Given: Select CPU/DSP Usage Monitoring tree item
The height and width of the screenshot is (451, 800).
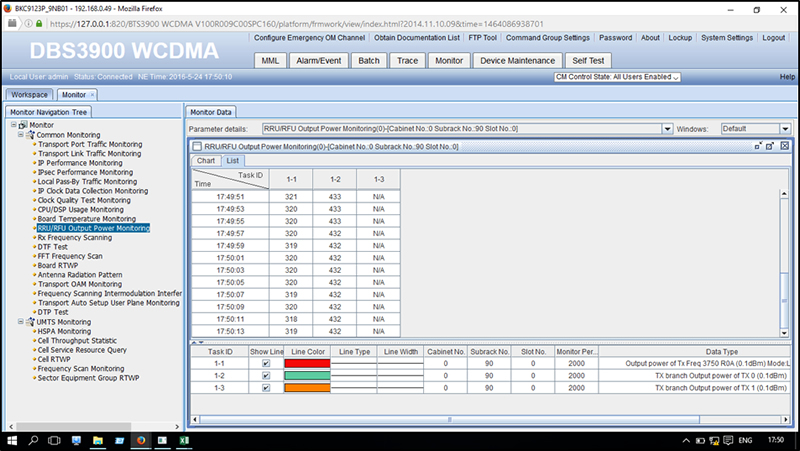Looking at the screenshot, I should click(x=81, y=210).
